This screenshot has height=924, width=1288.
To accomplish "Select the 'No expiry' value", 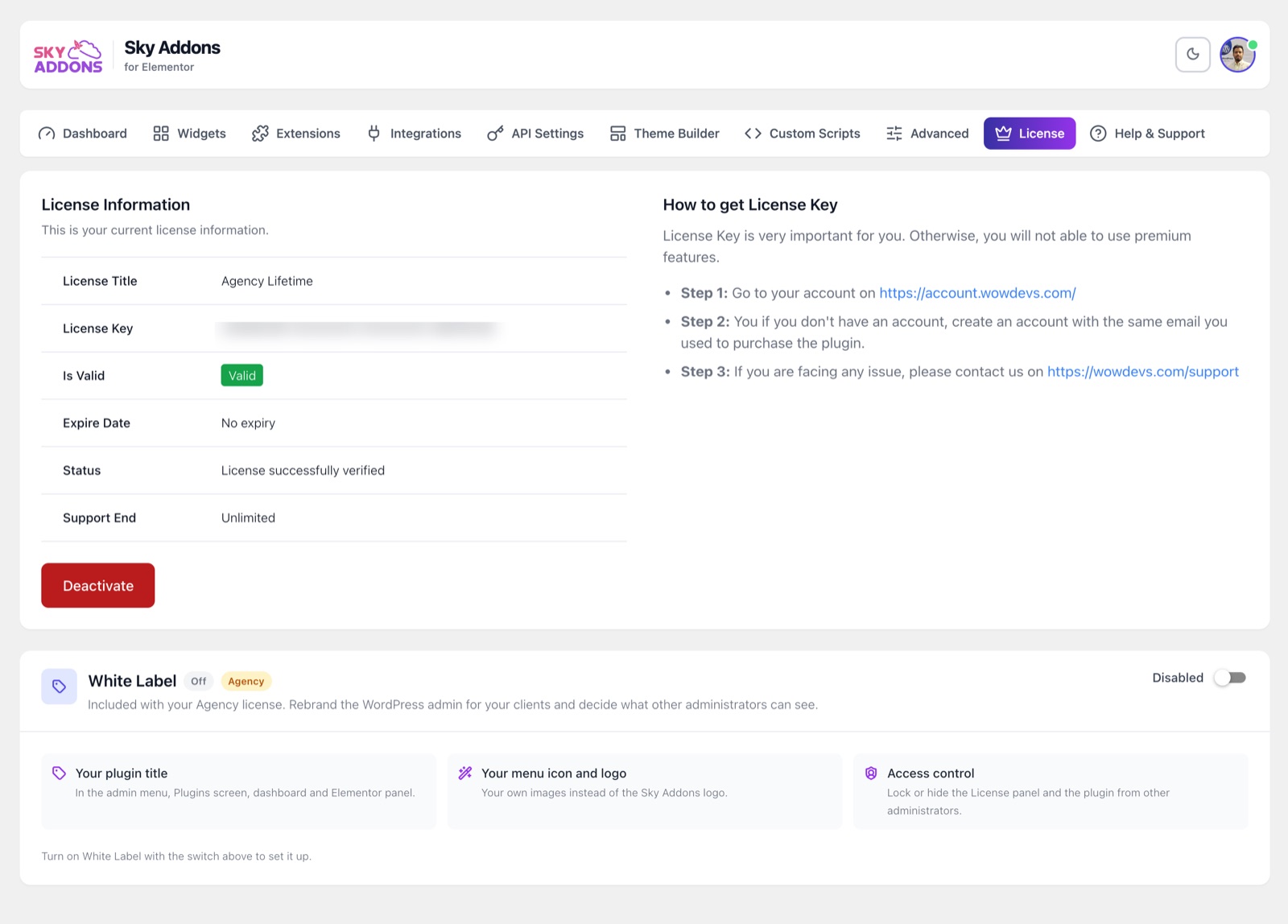I will 248,423.
